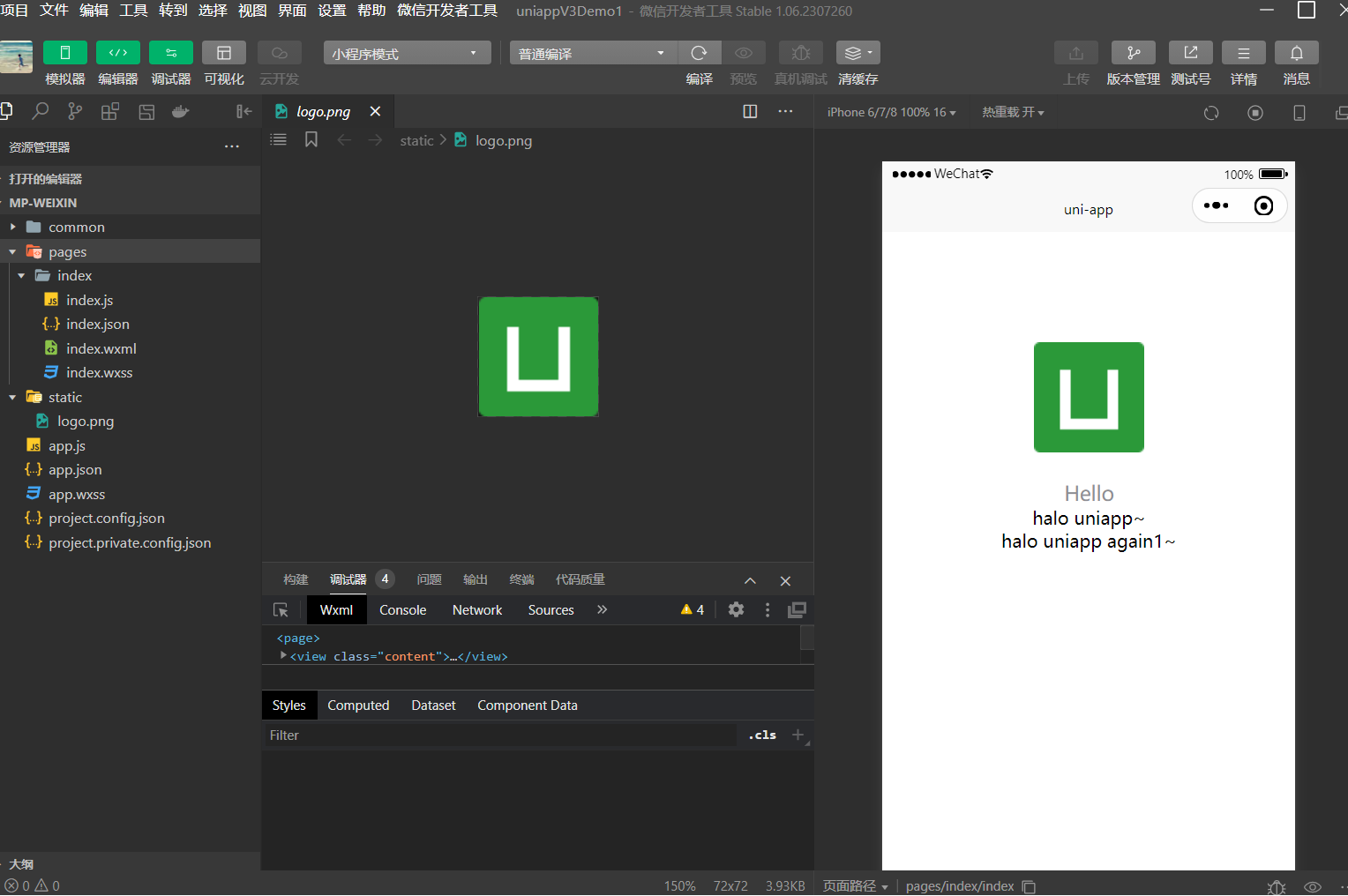Toggle the 可视化 visual panel button
This screenshot has width=1348, height=896.
click(x=224, y=53)
